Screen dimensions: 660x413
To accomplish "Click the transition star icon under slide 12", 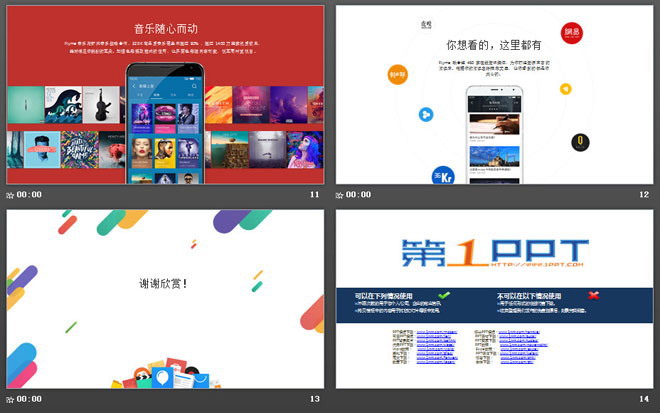I will tap(339, 195).
